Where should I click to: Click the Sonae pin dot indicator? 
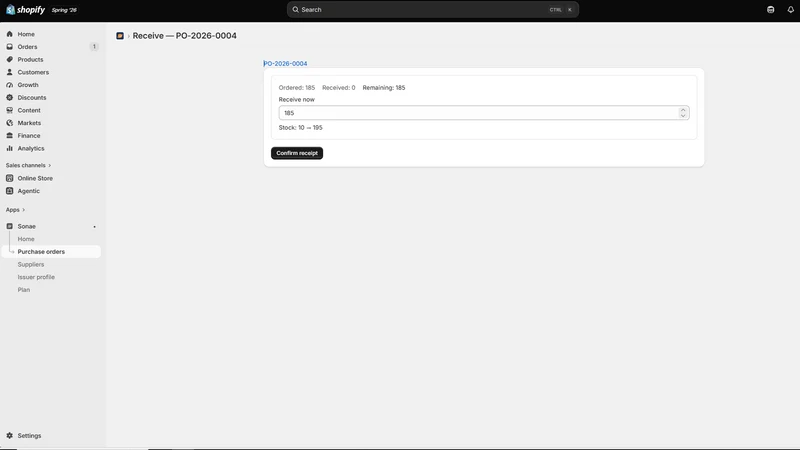click(x=94, y=227)
